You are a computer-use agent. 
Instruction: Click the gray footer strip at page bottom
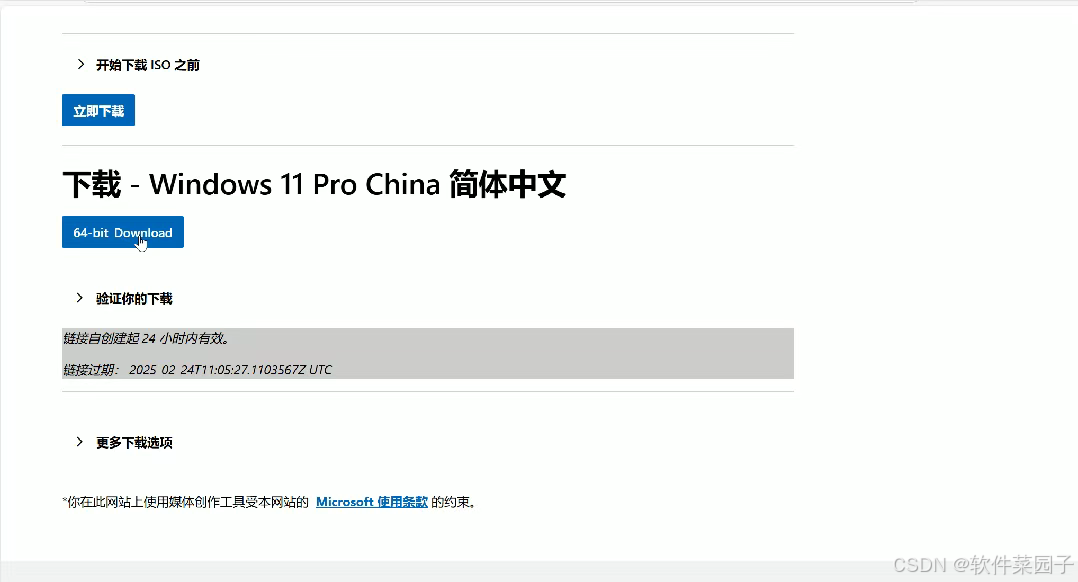coord(539,572)
